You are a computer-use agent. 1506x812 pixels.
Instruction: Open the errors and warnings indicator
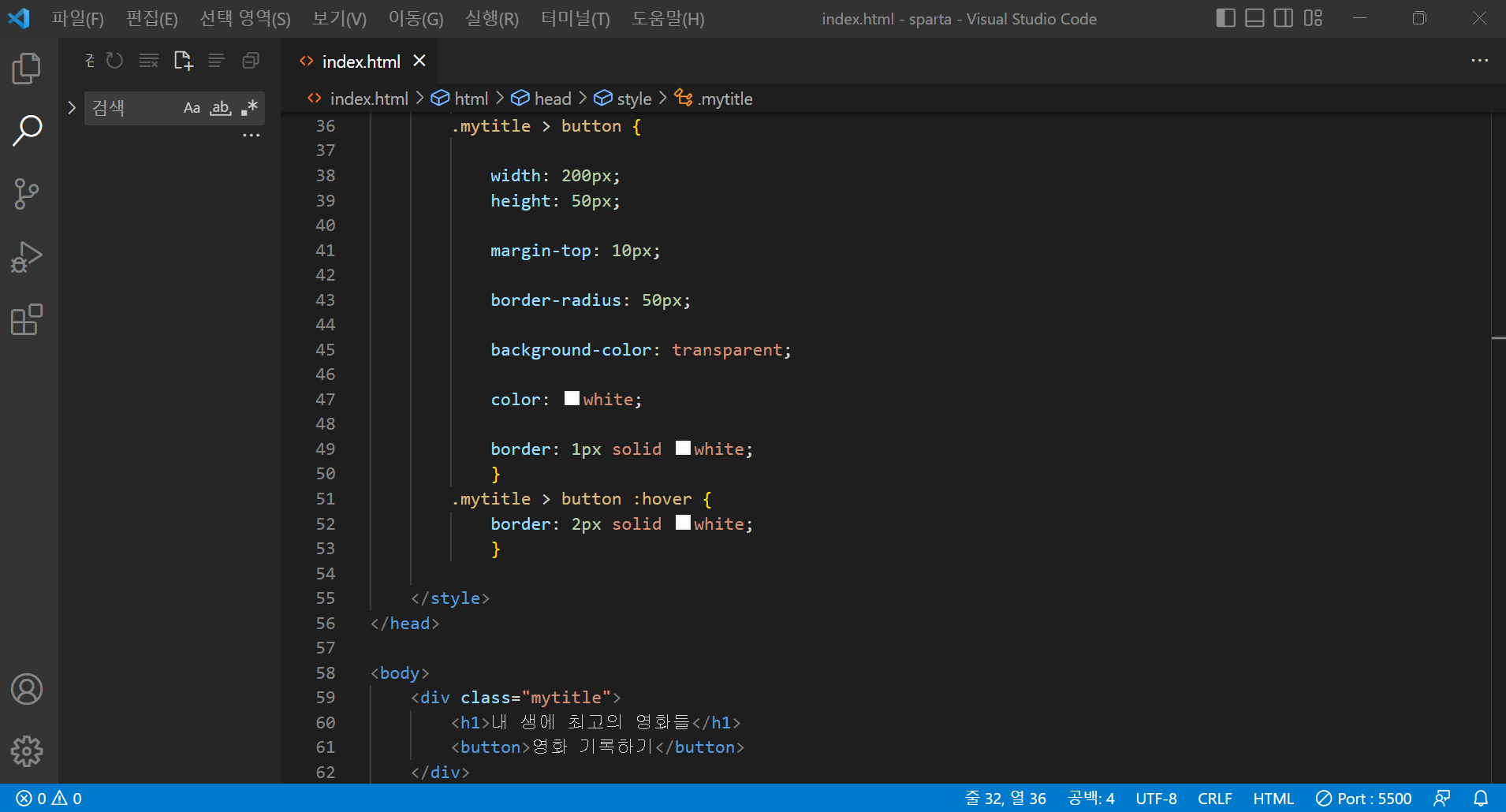49,799
